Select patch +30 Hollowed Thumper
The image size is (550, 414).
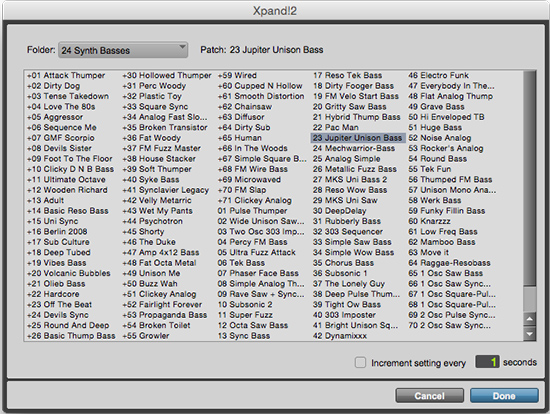tap(167, 75)
